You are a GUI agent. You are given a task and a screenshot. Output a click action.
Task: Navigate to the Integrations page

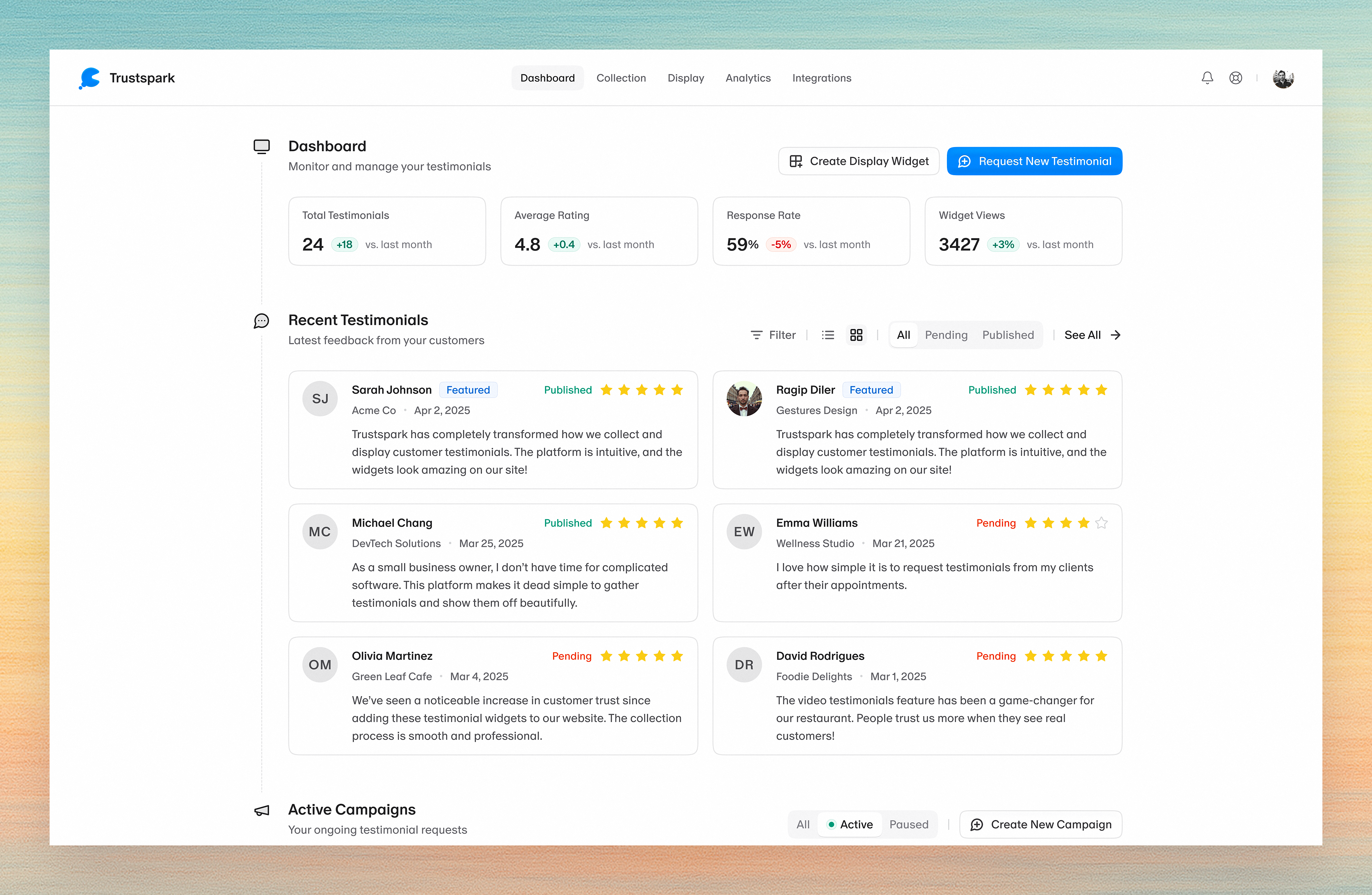click(x=821, y=78)
